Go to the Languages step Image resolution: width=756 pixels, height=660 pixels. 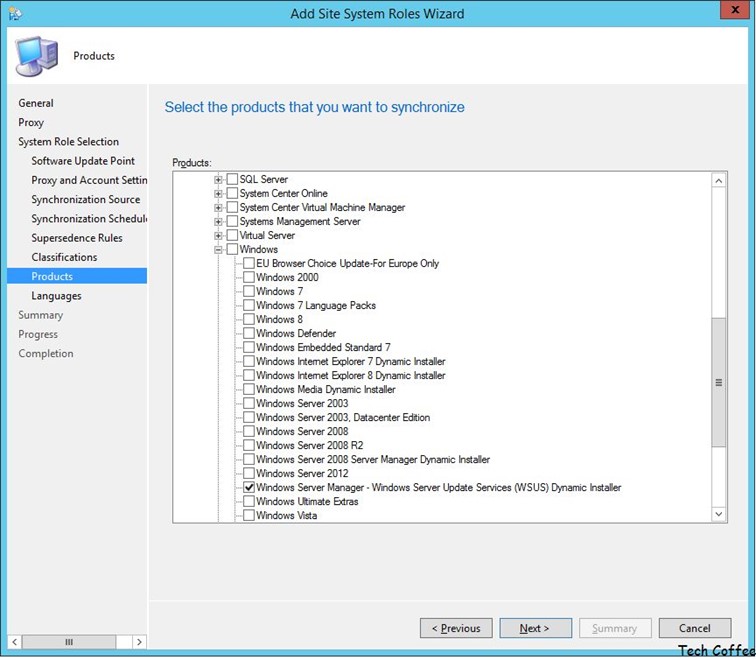pyautogui.click(x=56, y=296)
